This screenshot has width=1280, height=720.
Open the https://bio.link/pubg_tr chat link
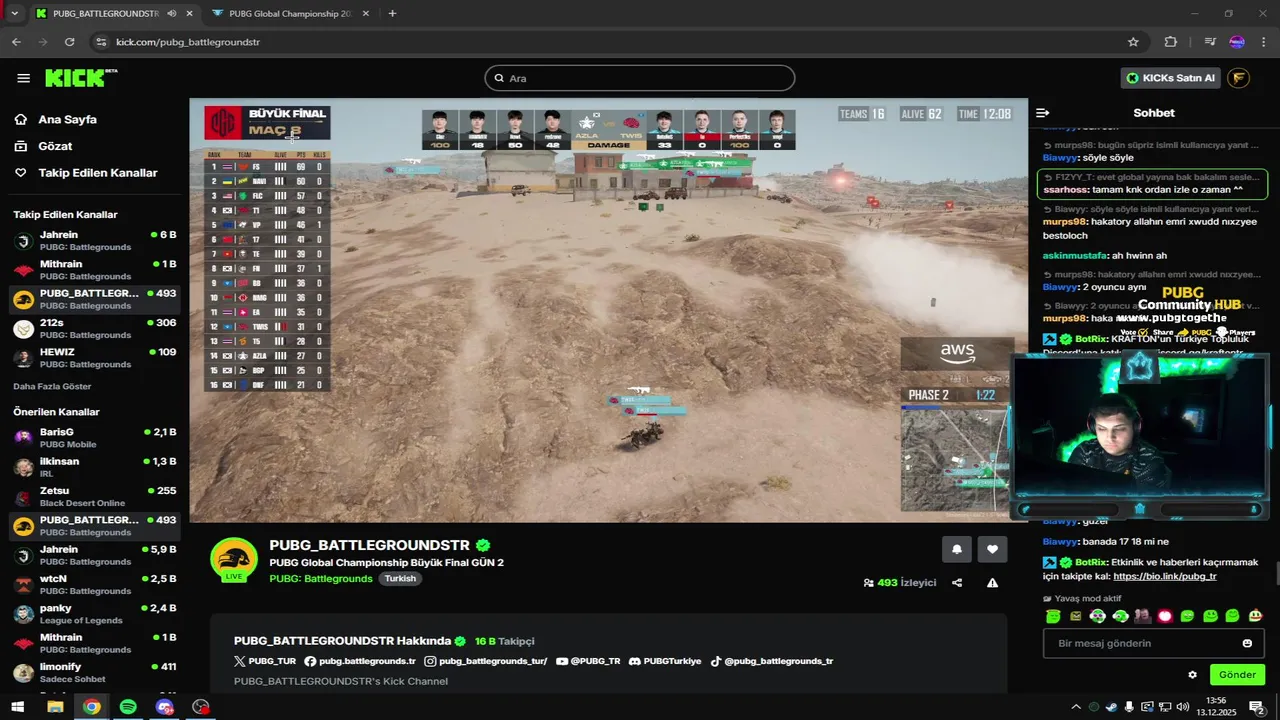[x=1165, y=576]
